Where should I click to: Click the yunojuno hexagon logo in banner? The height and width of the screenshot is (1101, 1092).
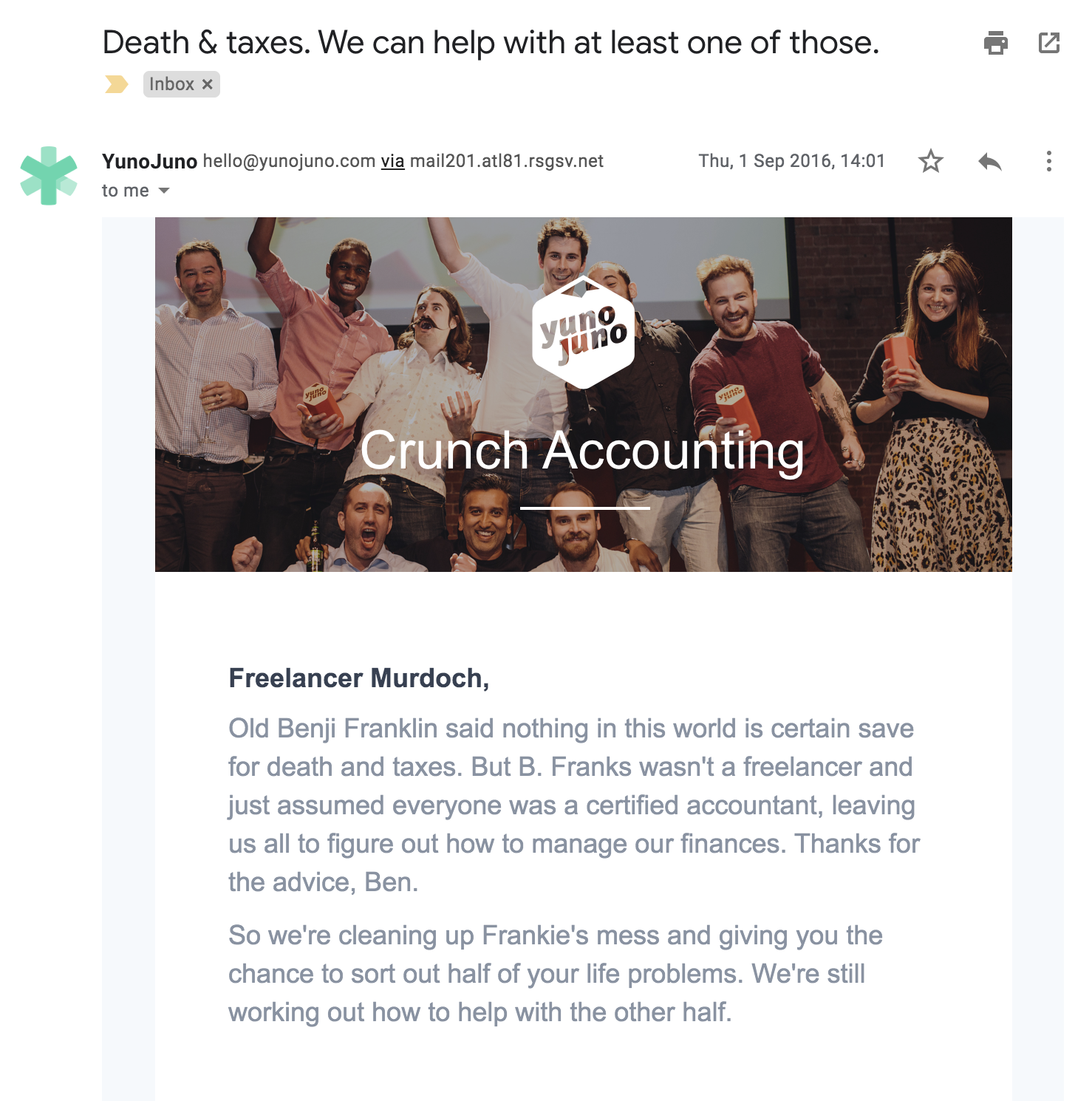[x=583, y=333]
